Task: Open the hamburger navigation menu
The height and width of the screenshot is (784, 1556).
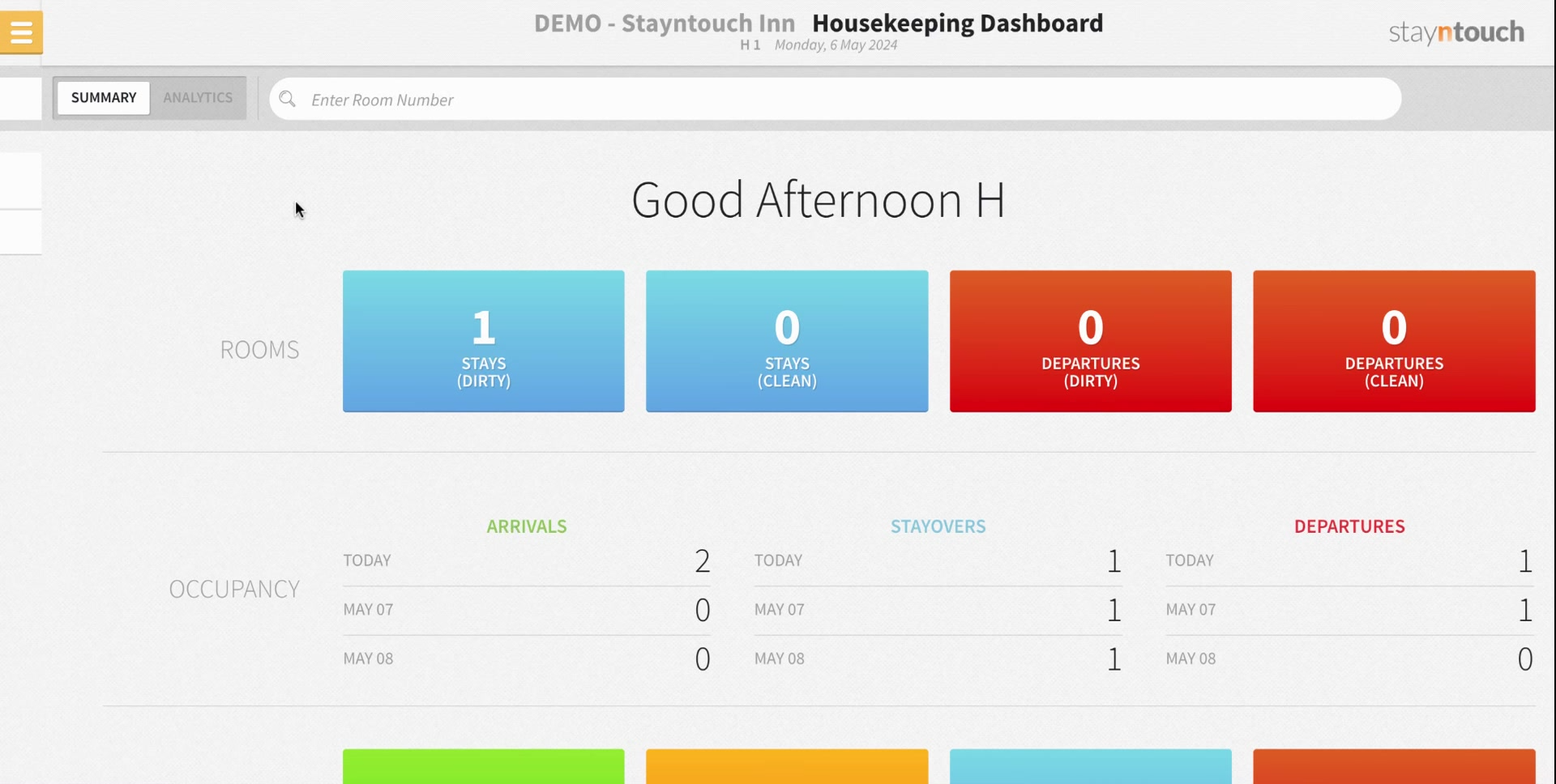Action: point(21,32)
